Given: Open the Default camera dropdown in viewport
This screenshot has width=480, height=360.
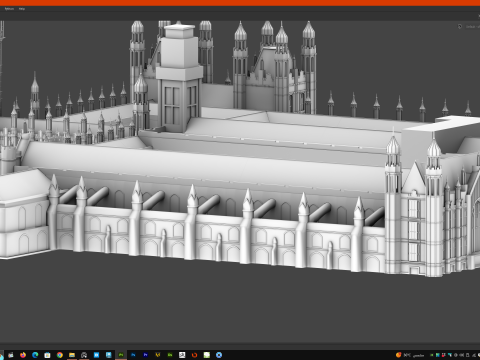Looking at the screenshot, I should 472,26.
